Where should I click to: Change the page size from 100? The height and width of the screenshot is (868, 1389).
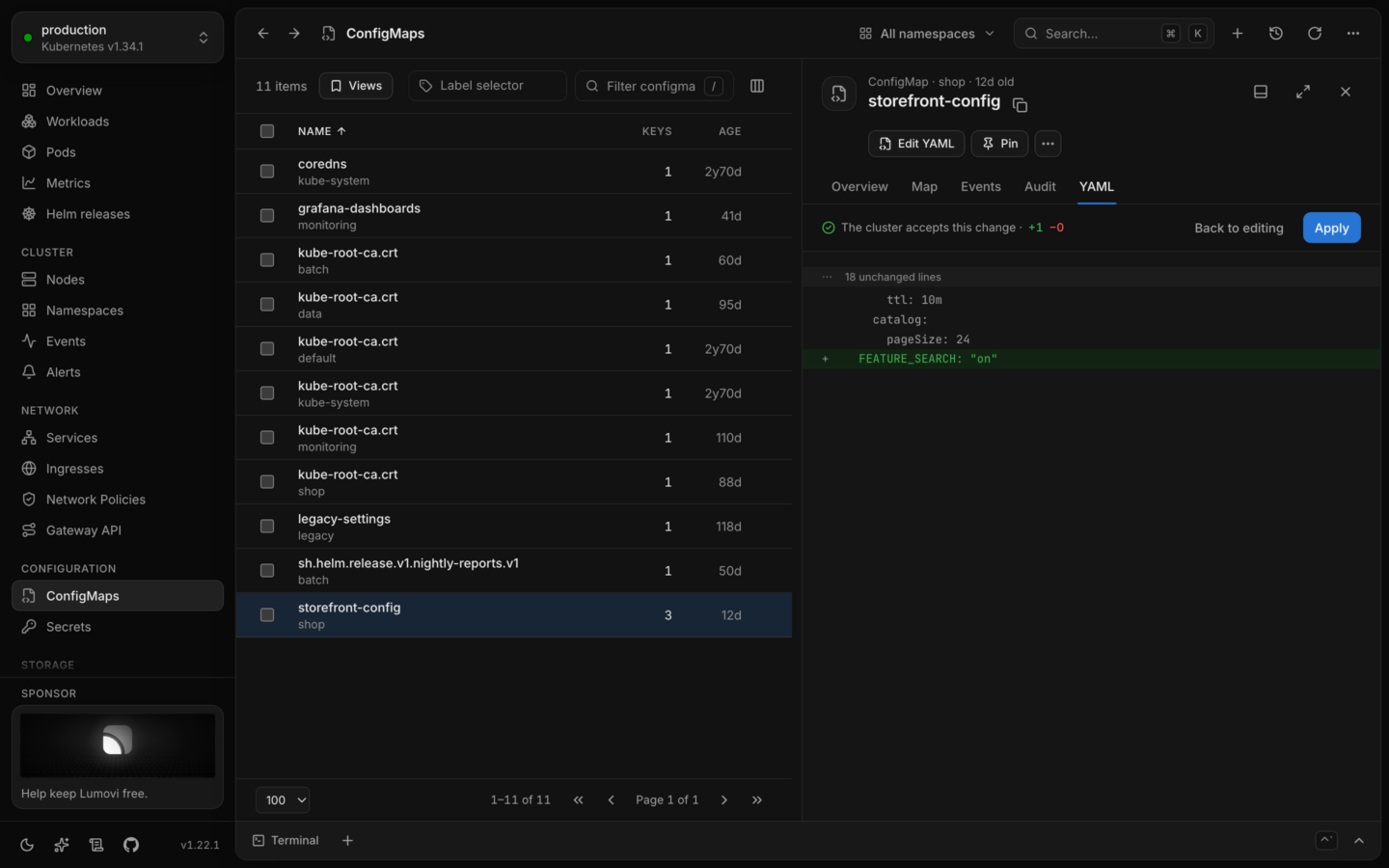point(283,800)
